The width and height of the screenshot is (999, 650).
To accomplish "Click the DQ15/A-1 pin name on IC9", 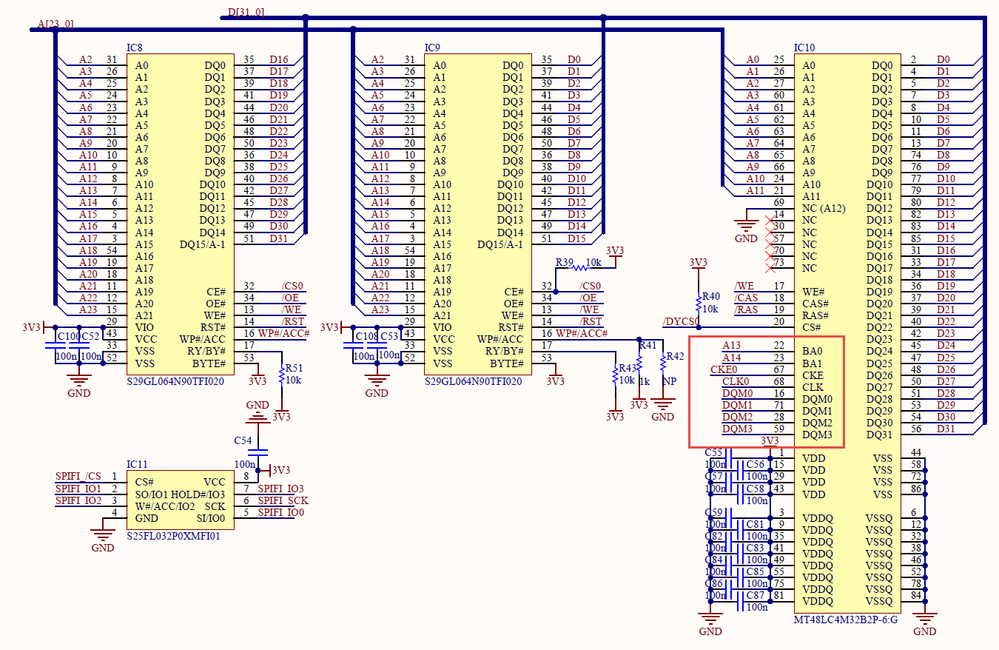I will pos(500,245).
